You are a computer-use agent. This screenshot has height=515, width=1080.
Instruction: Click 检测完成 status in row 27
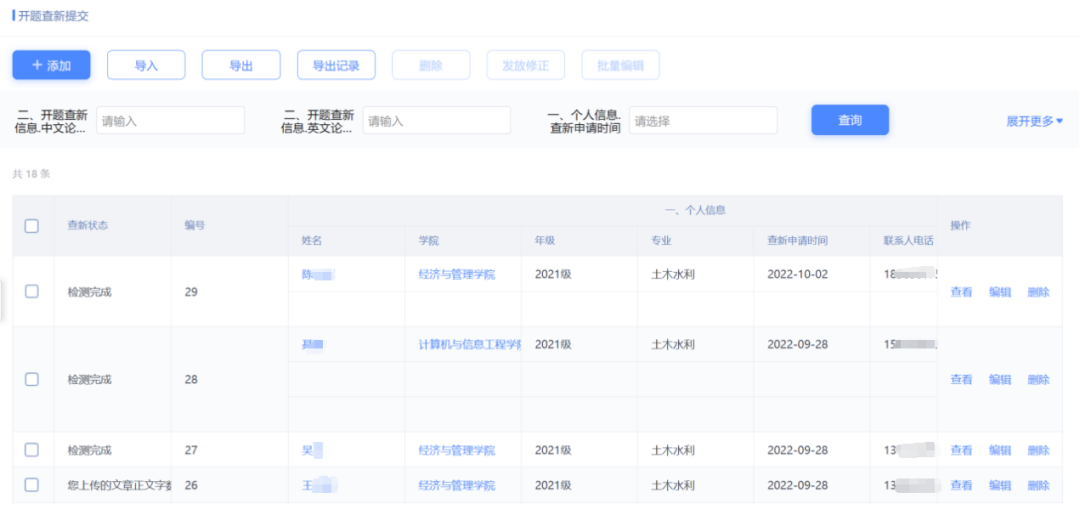[90, 450]
